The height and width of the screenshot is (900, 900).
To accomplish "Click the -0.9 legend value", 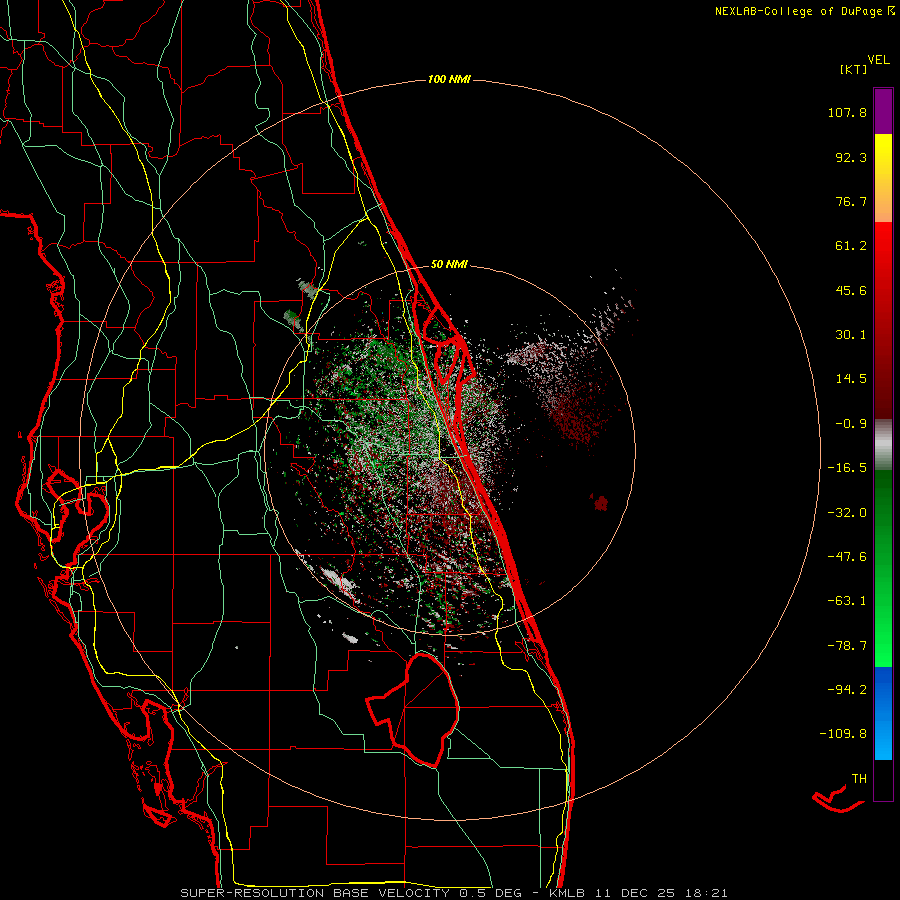I will [x=851, y=424].
